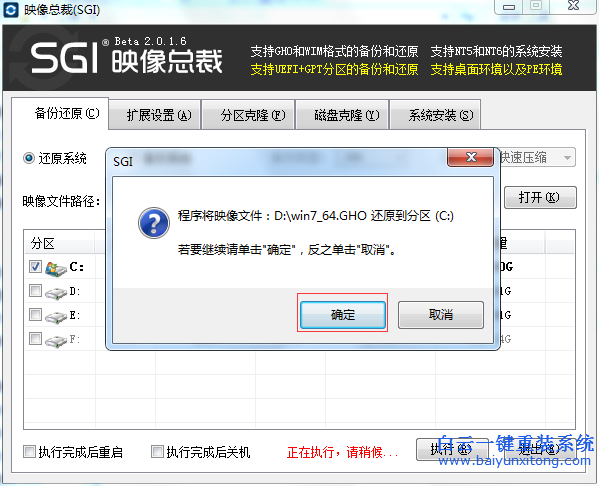The width and height of the screenshot is (599, 486).
Task: Click the 执行 button
Action: pyautogui.click(x=452, y=449)
